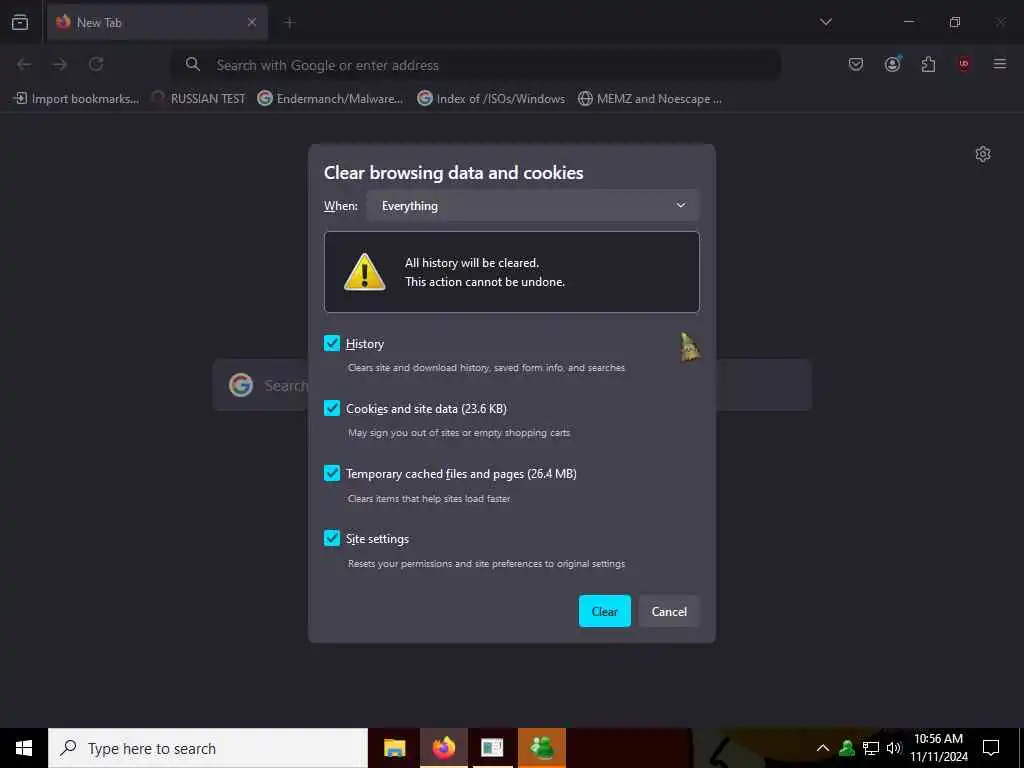Cancel the clear data dialog
This screenshot has height=768, width=1024.
point(669,611)
